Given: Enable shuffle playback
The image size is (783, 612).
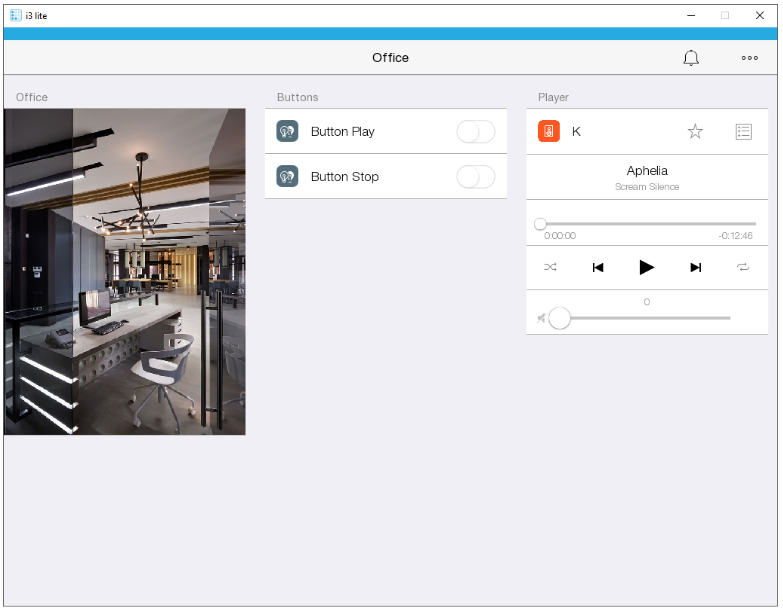Looking at the screenshot, I should coord(551,267).
